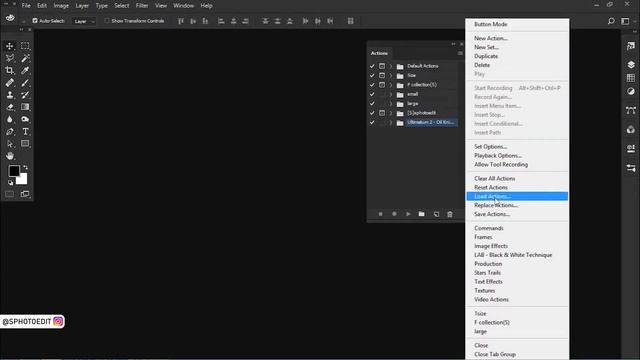Image resolution: width=640 pixels, height=360 pixels.
Task: Select the Hand tool
Action: pyautogui.click(x=10, y=156)
